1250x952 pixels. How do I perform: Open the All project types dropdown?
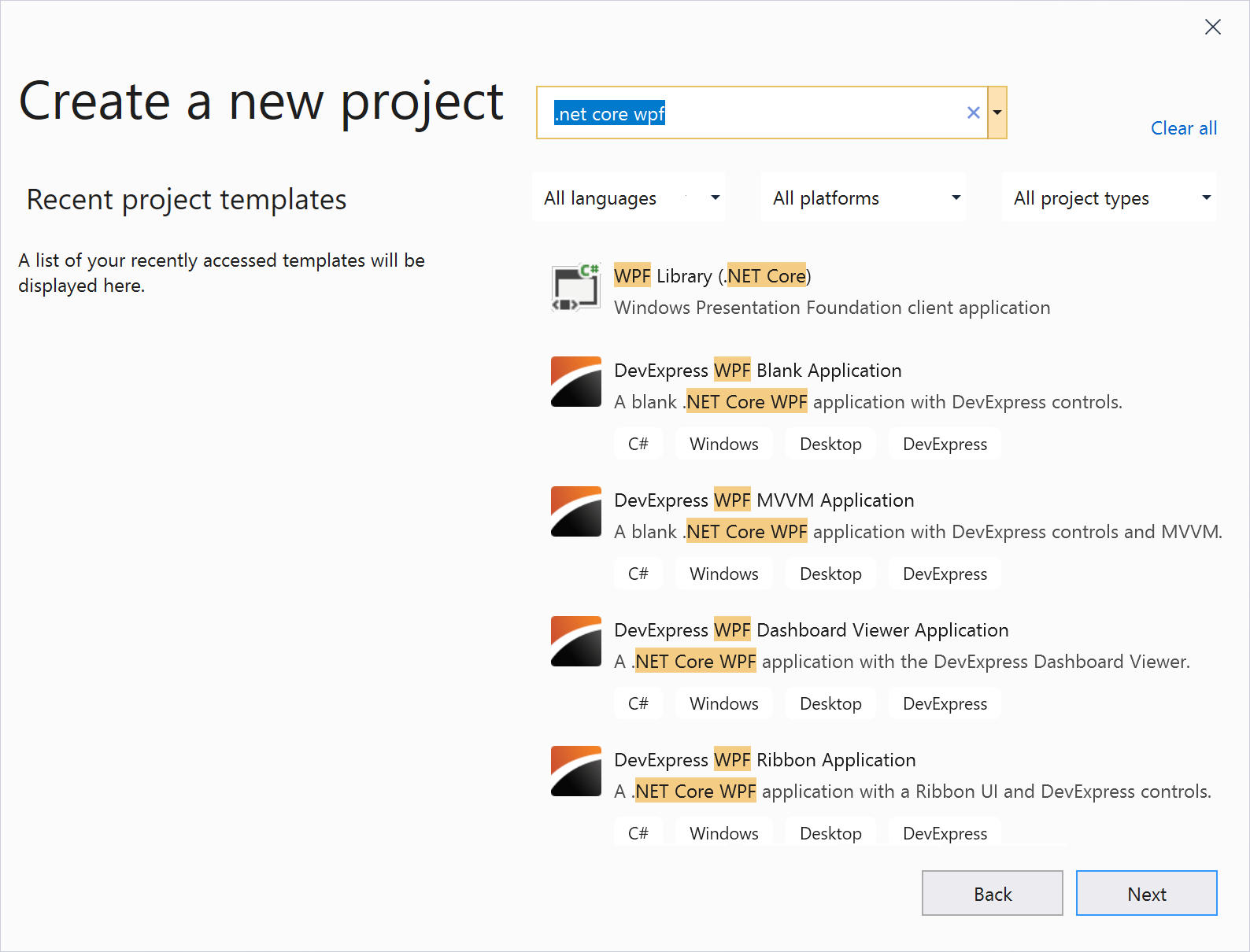[1108, 197]
